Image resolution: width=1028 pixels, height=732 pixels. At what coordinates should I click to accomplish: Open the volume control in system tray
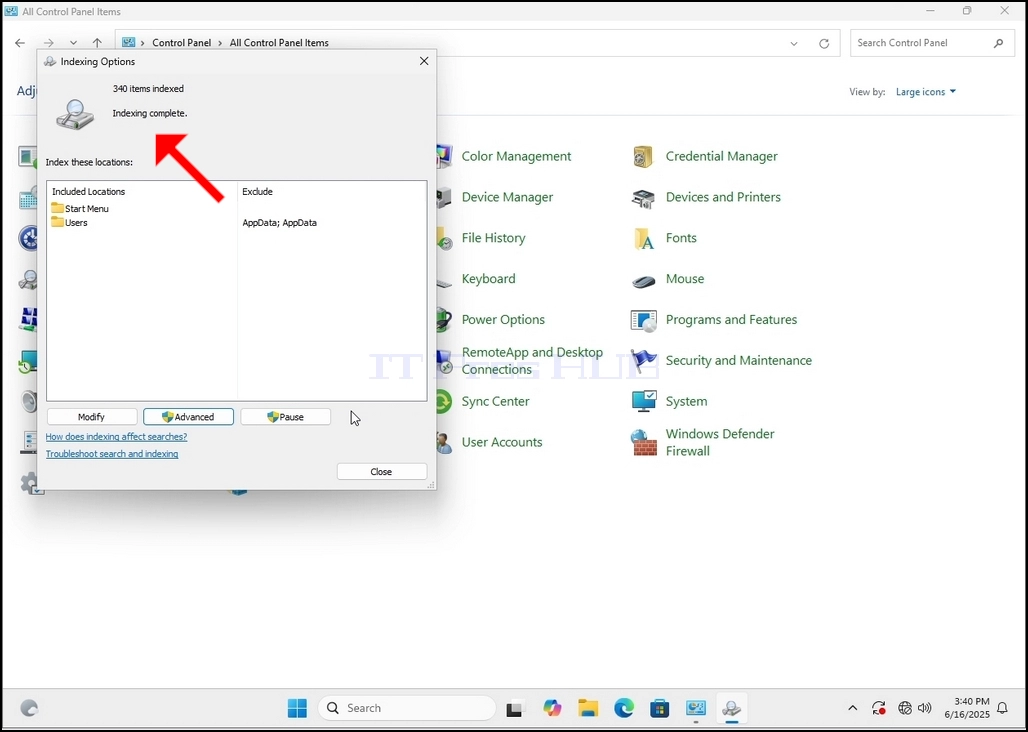pyautogui.click(x=924, y=708)
